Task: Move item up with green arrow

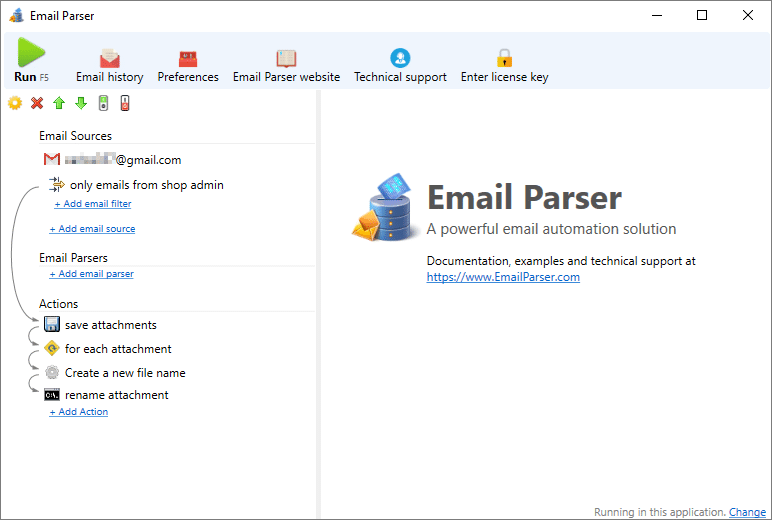Action: pos(59,103)
